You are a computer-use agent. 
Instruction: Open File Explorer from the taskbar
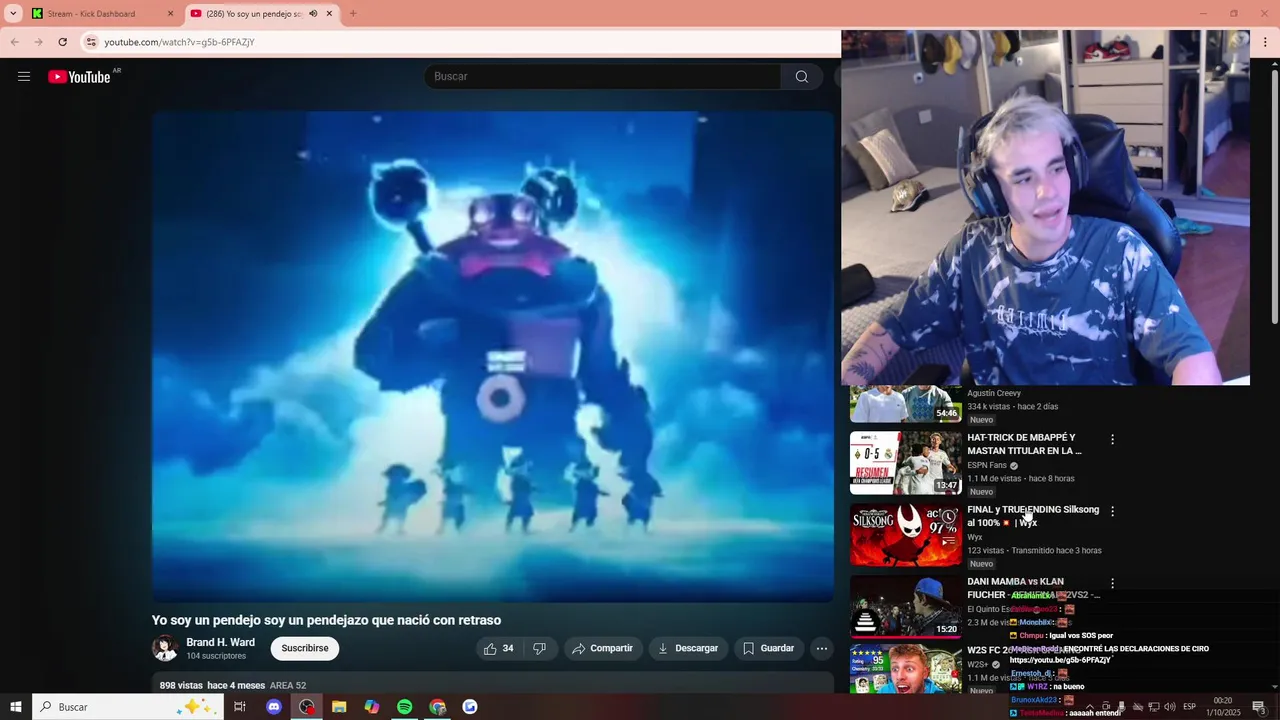coord(339,707)
